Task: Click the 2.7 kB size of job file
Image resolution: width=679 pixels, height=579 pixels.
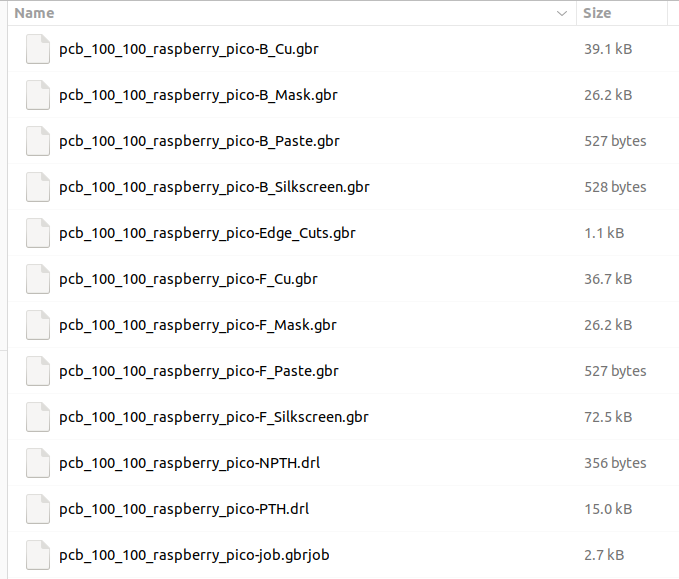Action: [604, 555]
